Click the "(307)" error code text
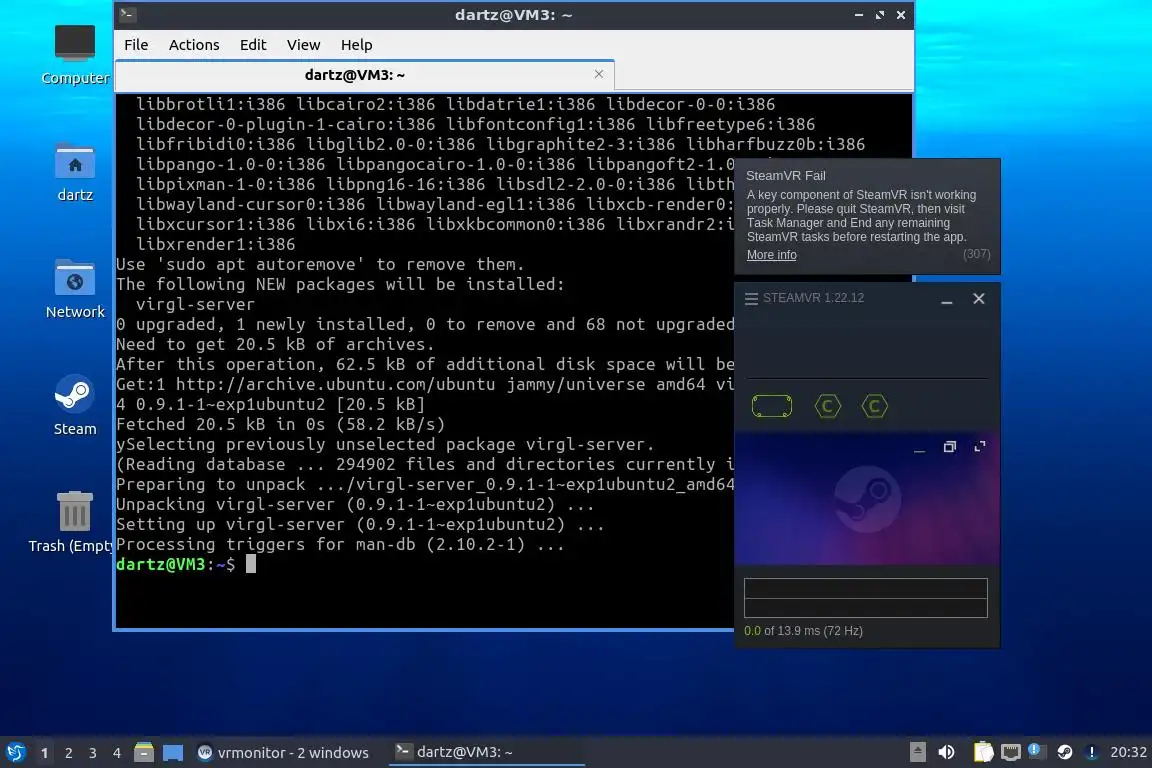 (976, 254)
